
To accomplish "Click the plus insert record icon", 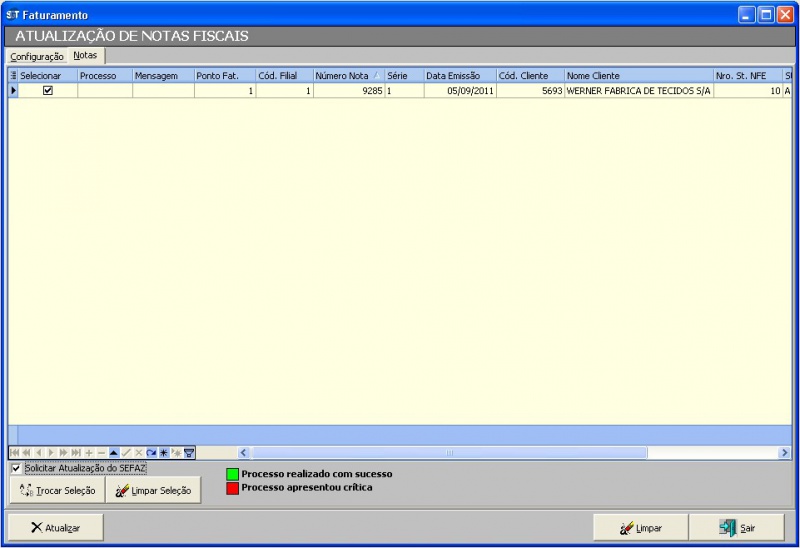I will pyautogui.click(x=89, y=453).
